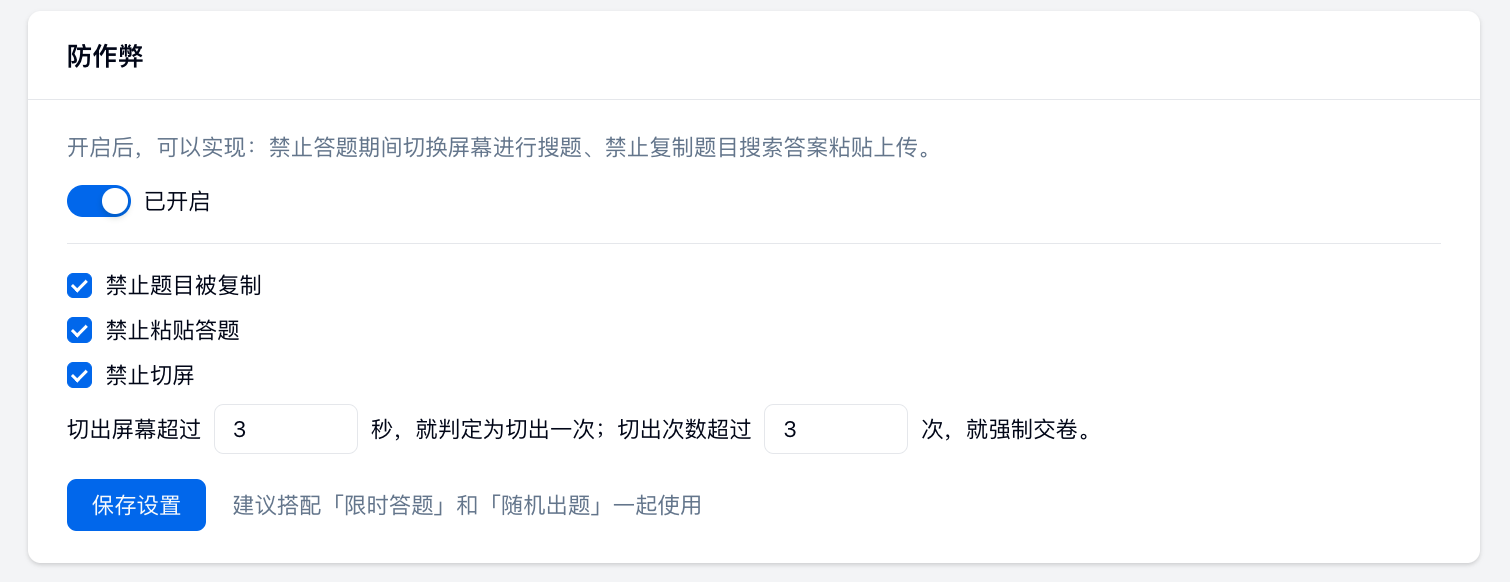The width and height of the screenshot is (1510, 582).
Task: Focus the screen-exit seconds input field
Action: point(285,429)
